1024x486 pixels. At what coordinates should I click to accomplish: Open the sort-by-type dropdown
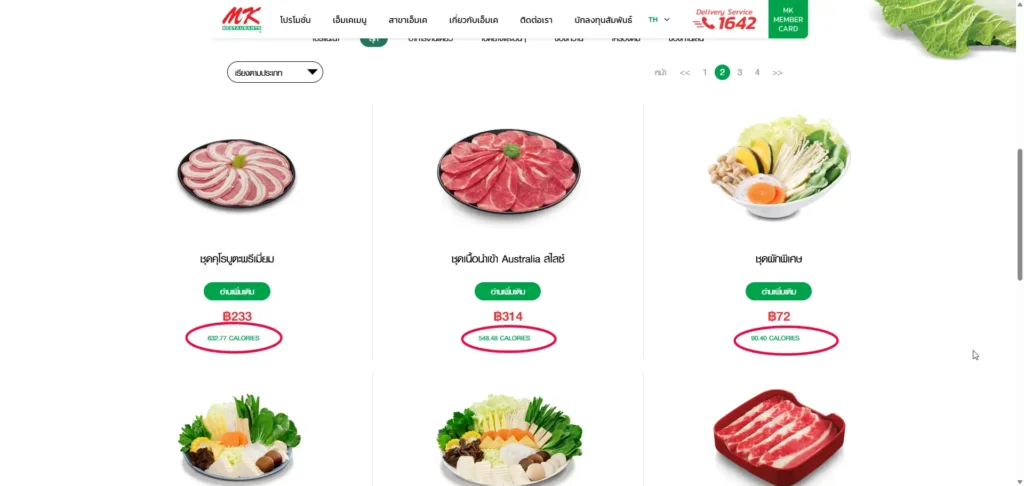pos(275,72)
